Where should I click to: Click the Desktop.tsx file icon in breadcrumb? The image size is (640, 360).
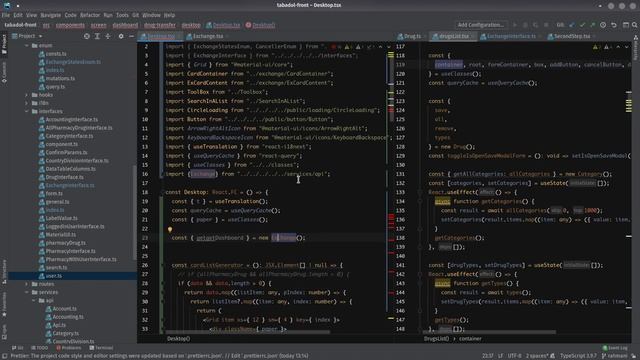click(x=209, y=25)
